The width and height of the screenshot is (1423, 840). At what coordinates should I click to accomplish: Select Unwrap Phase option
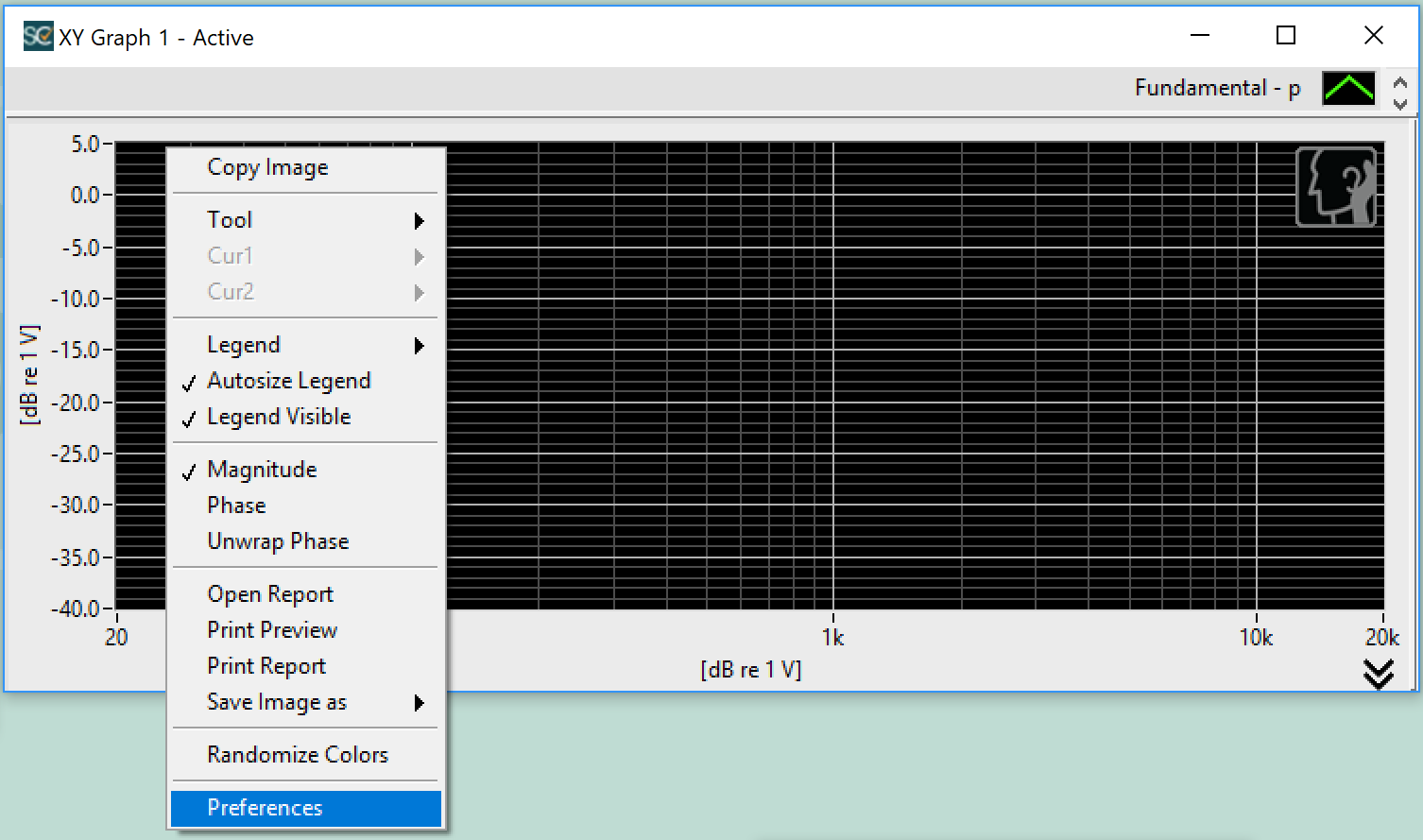306,542
